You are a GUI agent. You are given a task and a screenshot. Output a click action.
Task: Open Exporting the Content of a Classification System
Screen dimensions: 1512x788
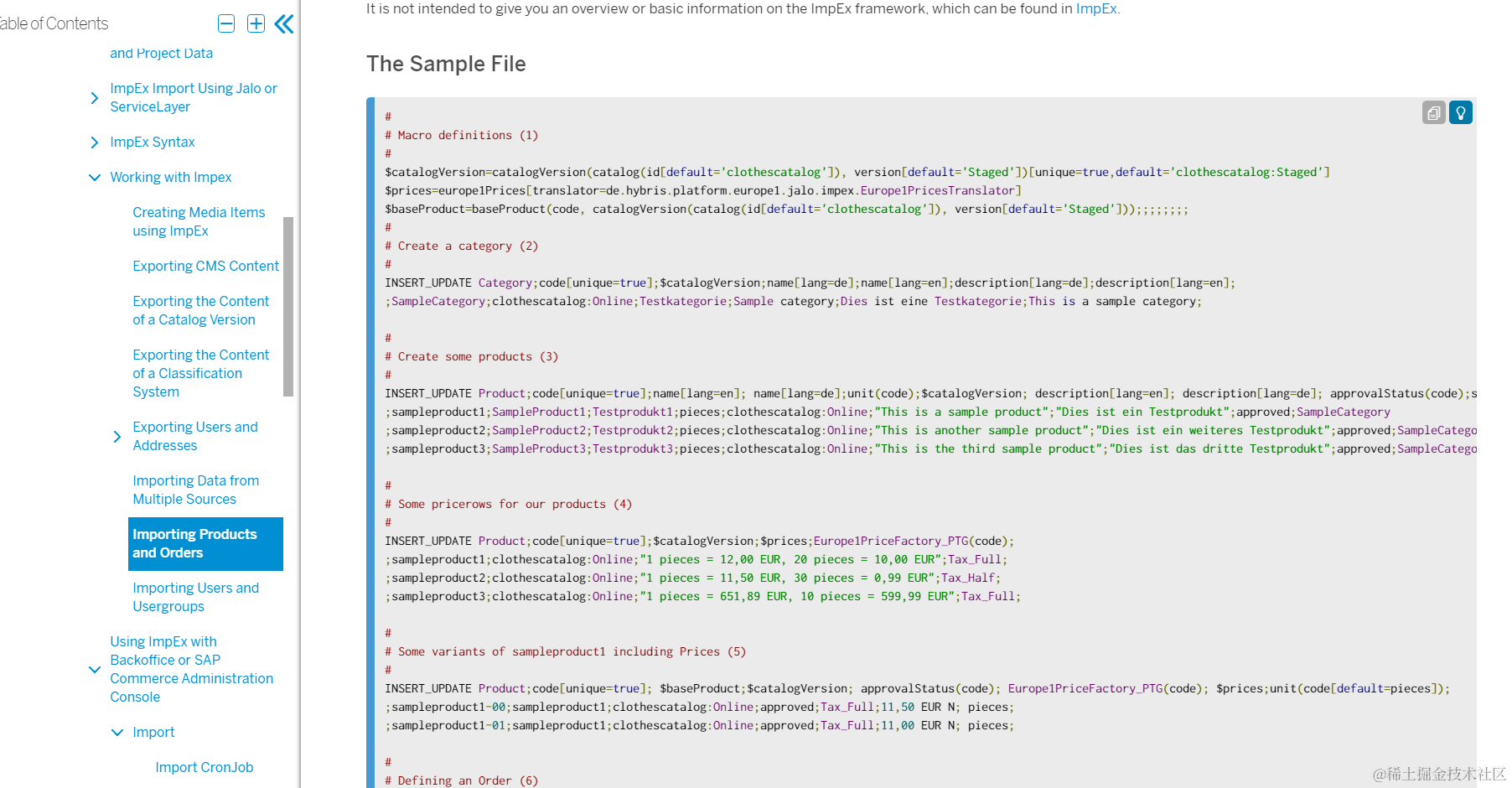(x=200, y=373)
